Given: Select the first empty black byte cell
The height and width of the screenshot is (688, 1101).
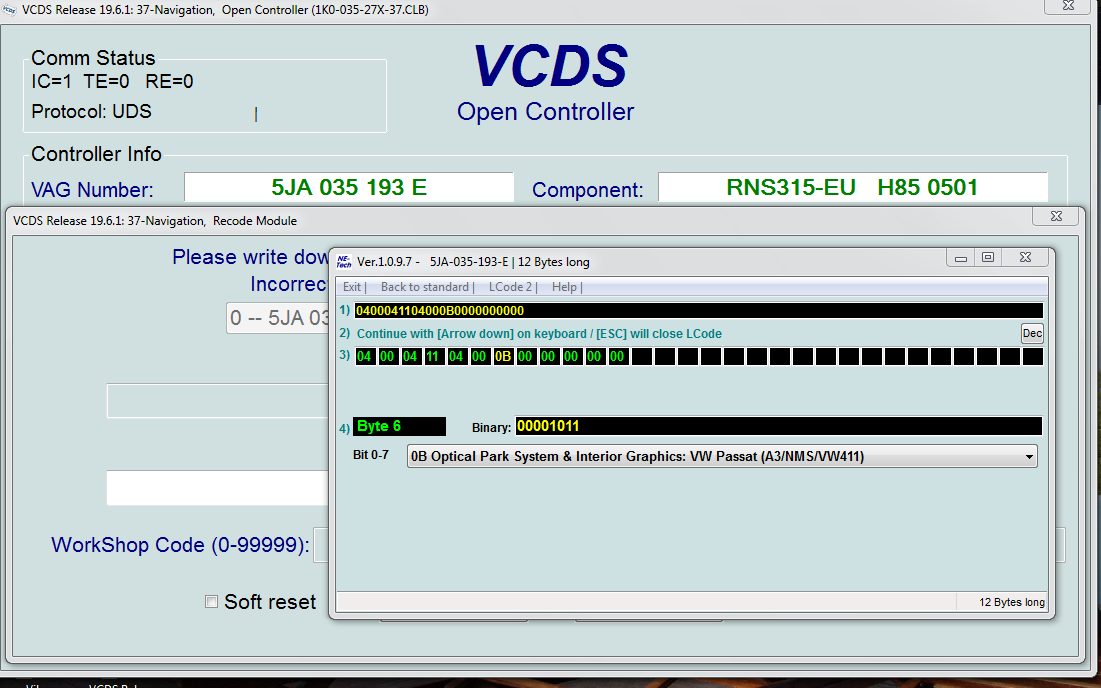Looking at the screenshot, I should pyautogui.click(x=642, y=357).
